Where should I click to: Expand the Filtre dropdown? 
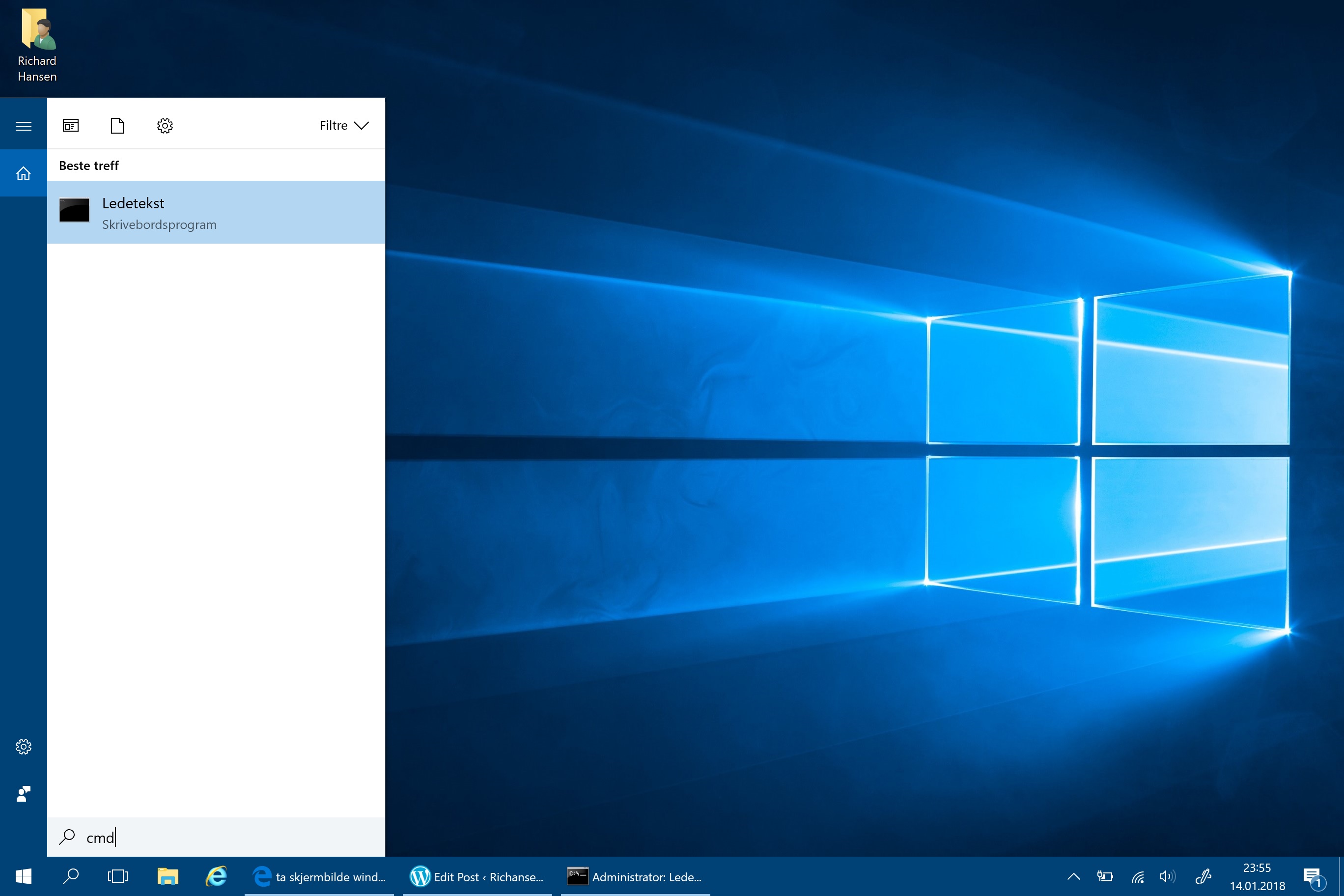pos(344,126)
